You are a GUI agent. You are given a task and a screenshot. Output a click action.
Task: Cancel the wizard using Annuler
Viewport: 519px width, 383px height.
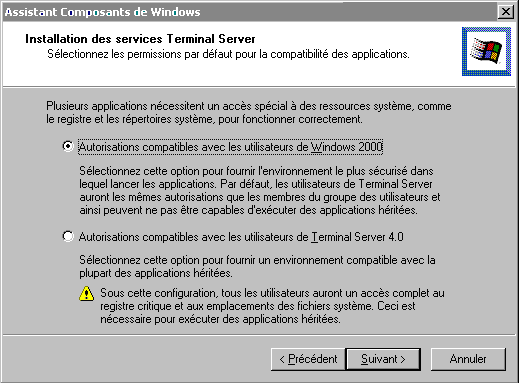tap(468, 359)
